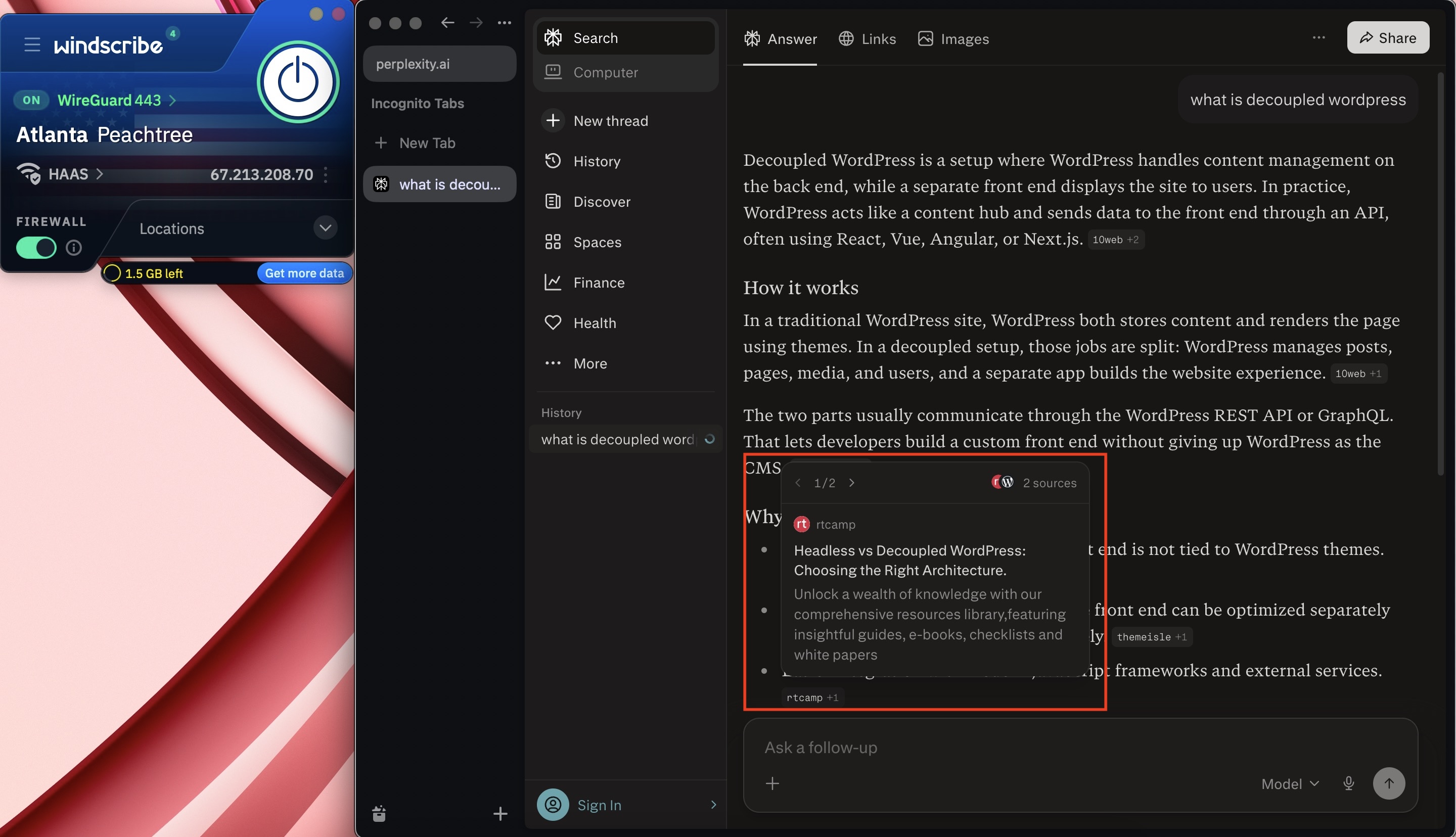Click the Windscribe notification count badge

[x=172, y=33]
